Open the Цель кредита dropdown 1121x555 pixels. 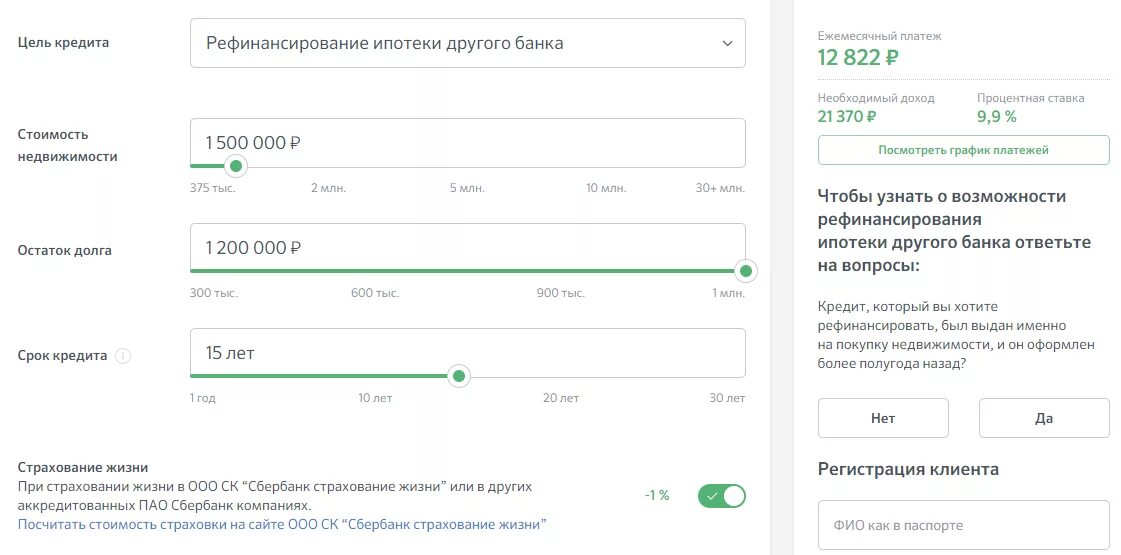[x=467, y=43]
